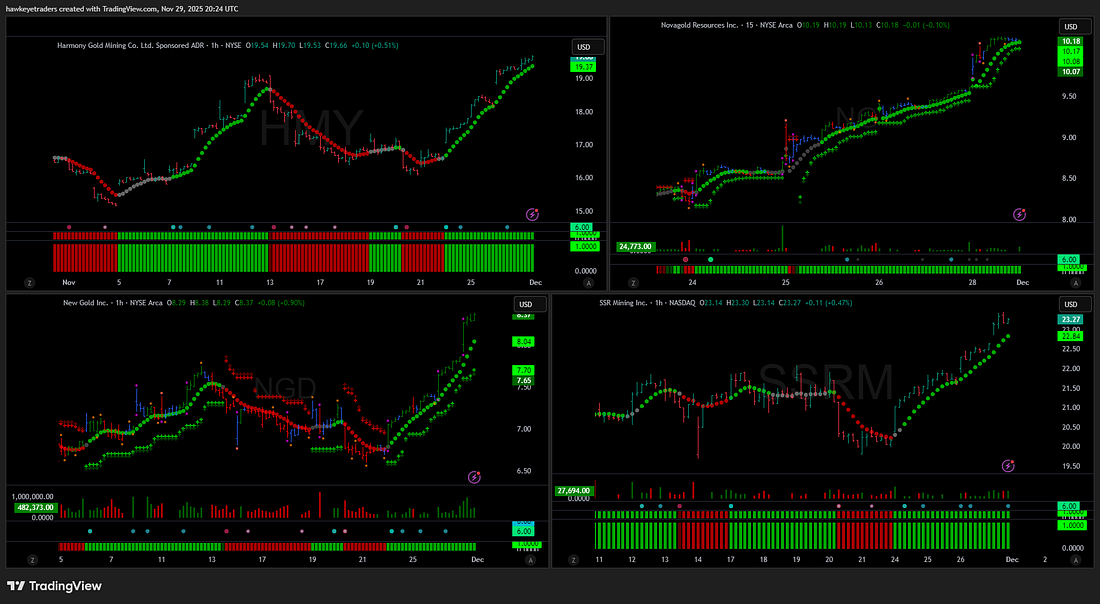Click the 23.27 price label on SSRM chart
Viewport: 1100px width, 604px height.
pyautogui.click(x=1071, y=319)
